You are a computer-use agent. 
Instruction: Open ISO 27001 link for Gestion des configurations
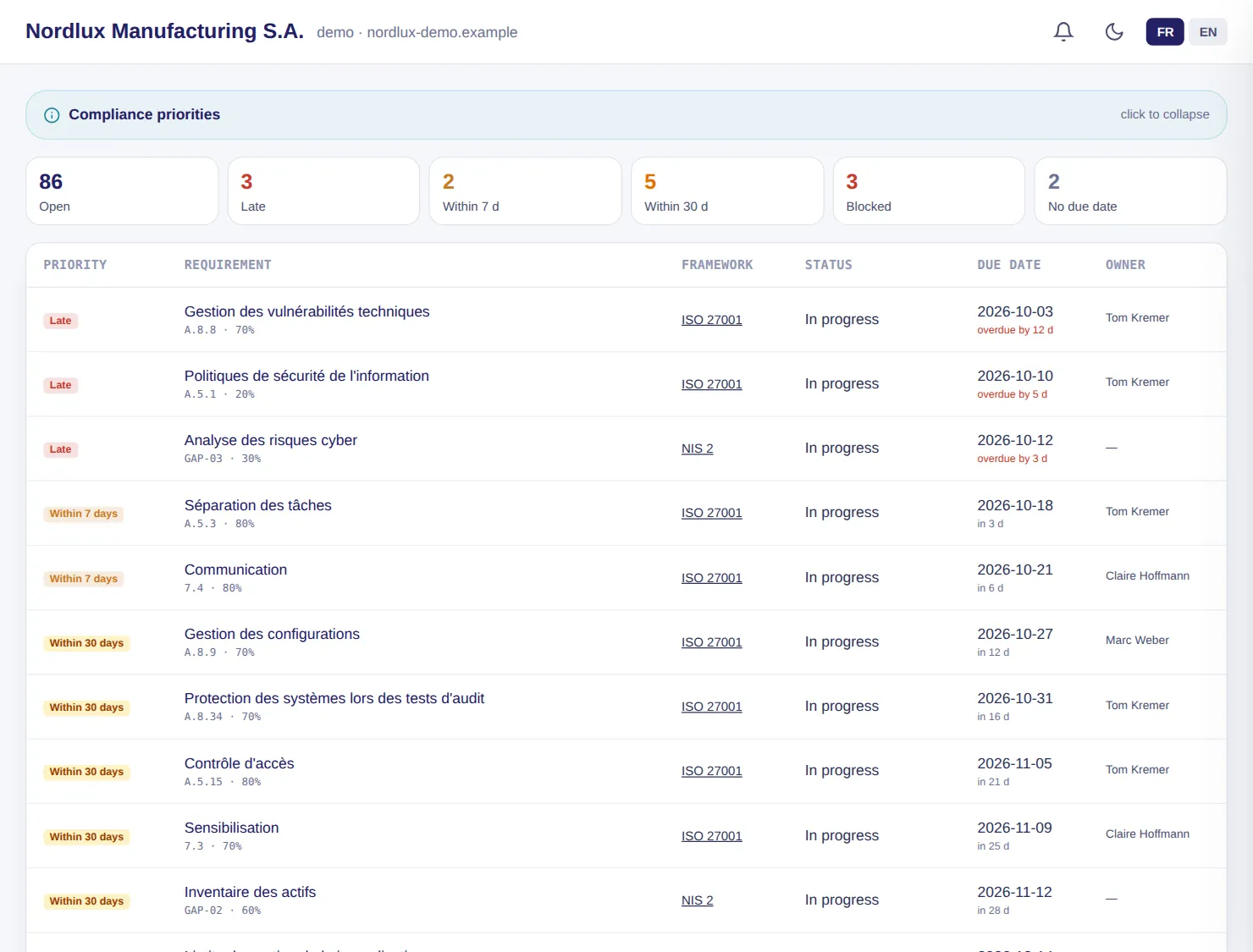tap(711, 642)
